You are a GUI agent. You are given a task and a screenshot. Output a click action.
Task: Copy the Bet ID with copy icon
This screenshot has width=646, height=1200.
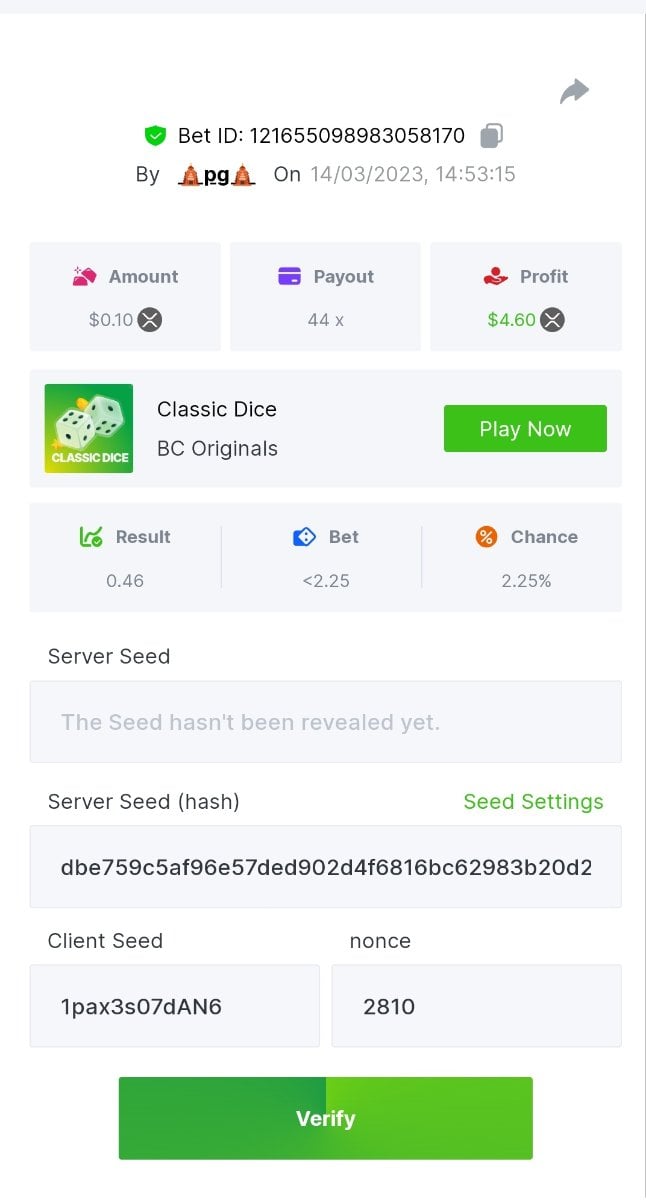491,135
